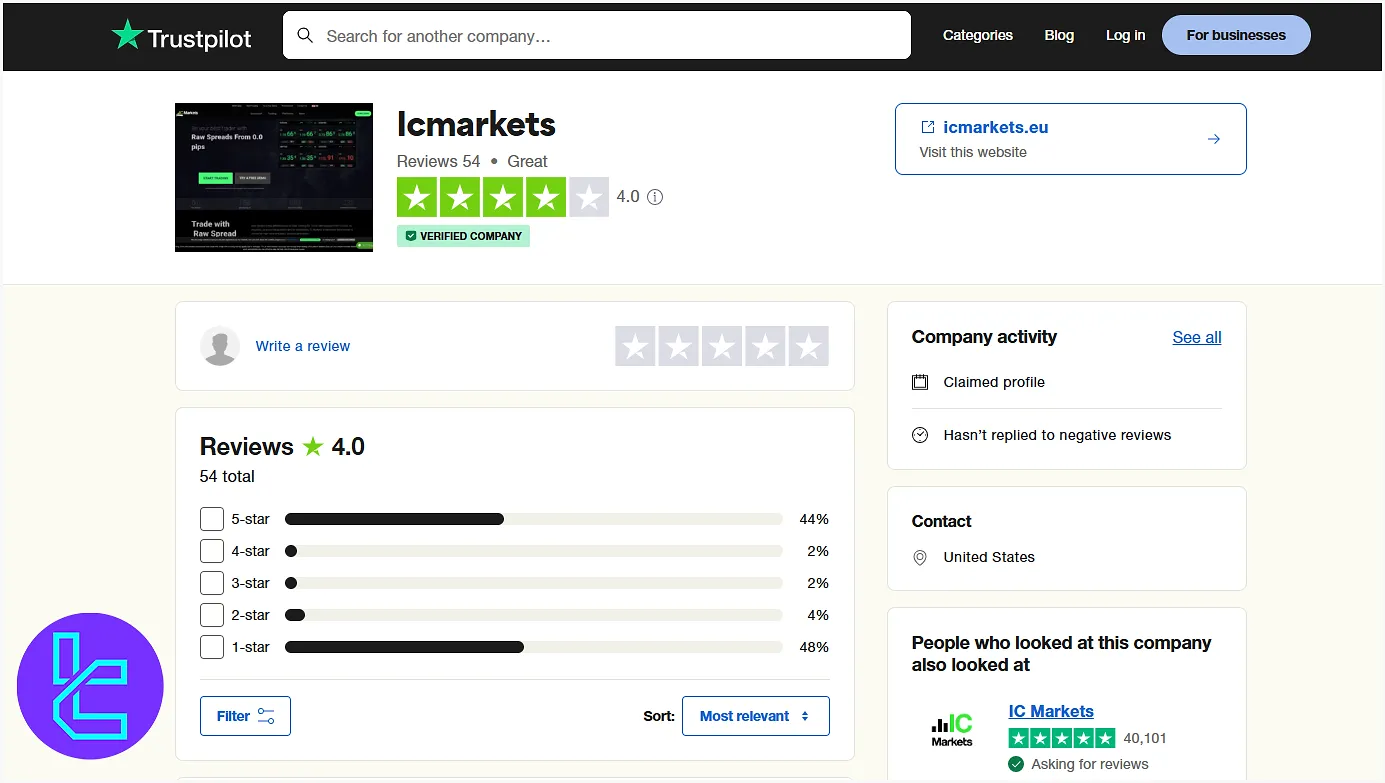
Task: Tick the 2-star filter checkbox
Action: pos(212,615)
